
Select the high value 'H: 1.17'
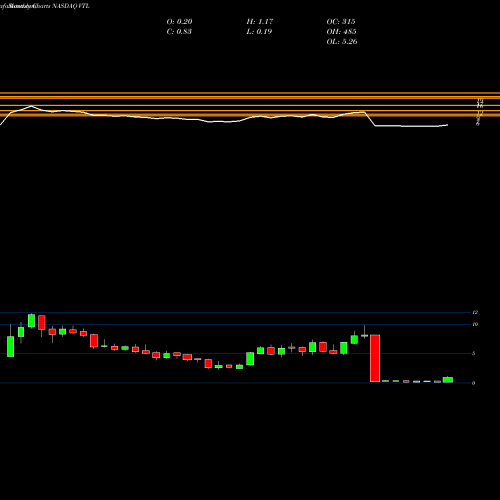(260, 21)
